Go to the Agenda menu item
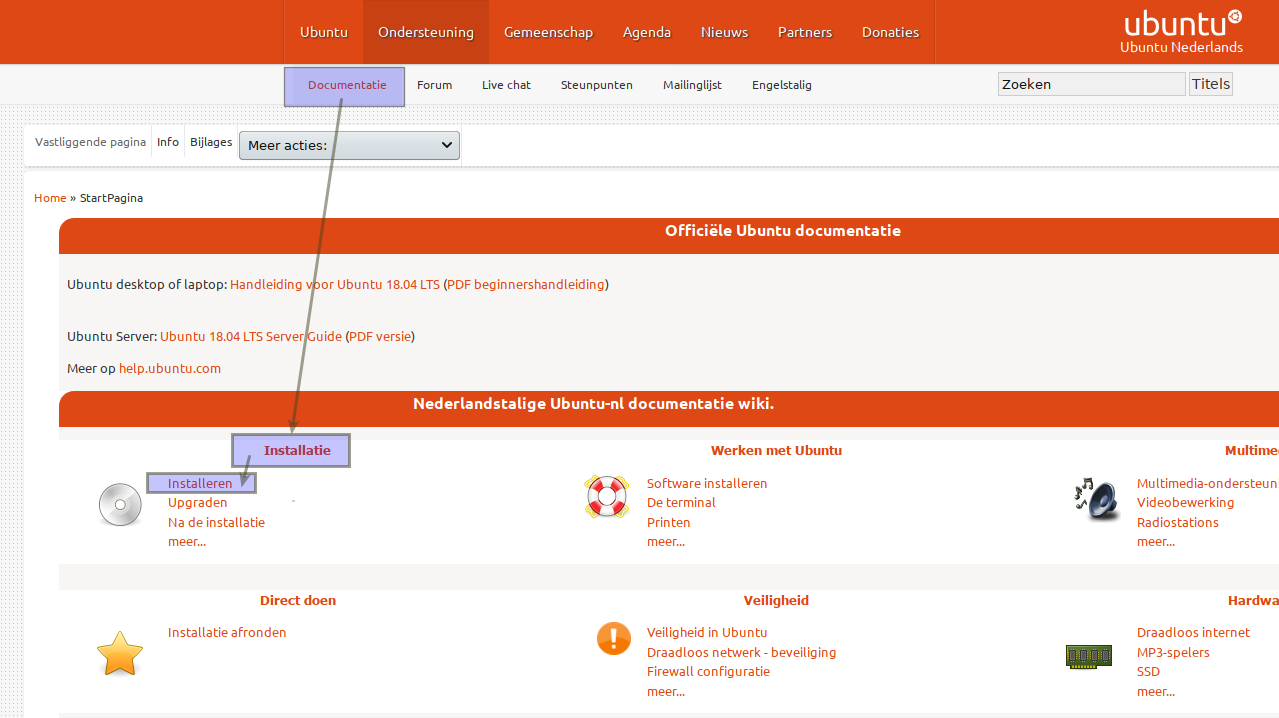Image resolution: width=1279 pixels, height=718 pixels. coord(647,32)
